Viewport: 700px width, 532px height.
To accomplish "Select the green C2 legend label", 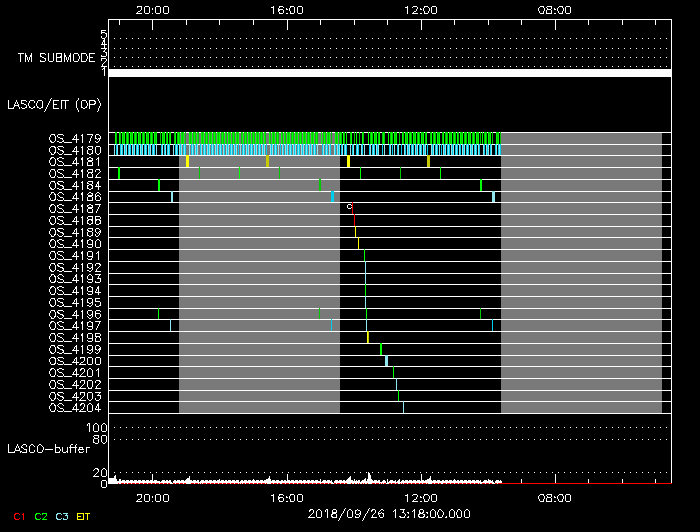I will [41, 515].
